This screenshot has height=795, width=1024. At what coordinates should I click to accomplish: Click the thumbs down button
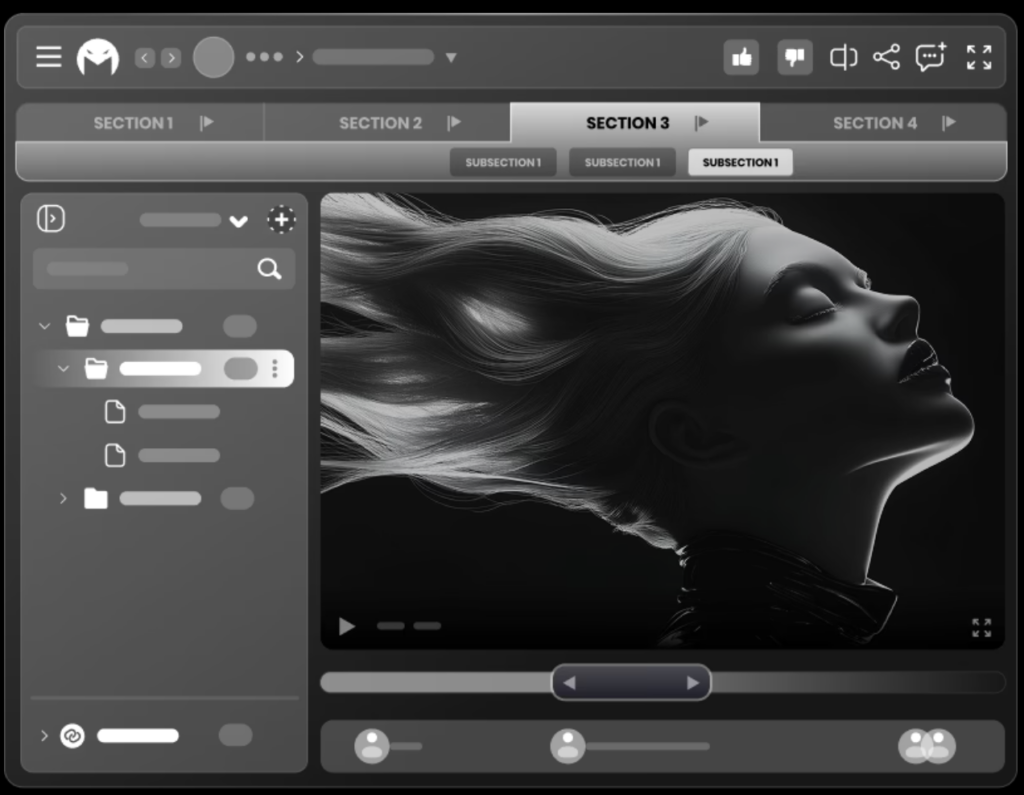pyautogui.click(x=795, y=58)
